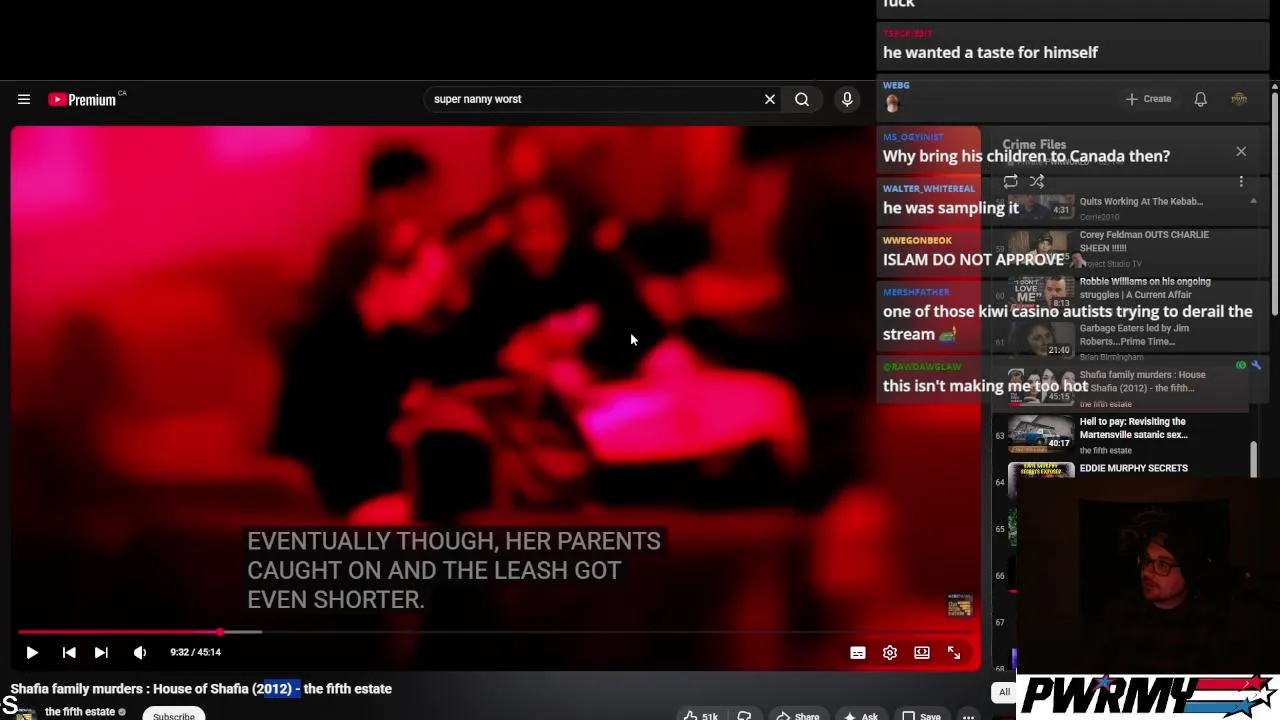Play the video
1280x720 pixels.
click(32, 652)
